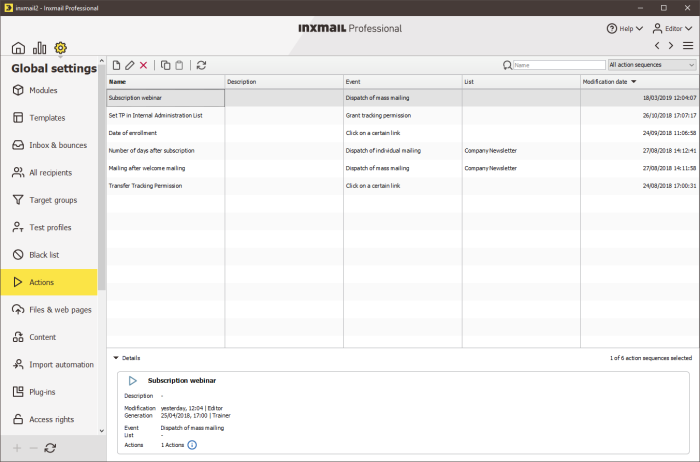Click the pencil edit icon in toolbar
This screenshot has height=462, width=700.
129,65
